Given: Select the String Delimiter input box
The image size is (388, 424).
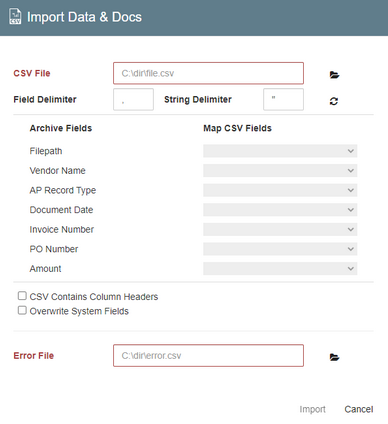Looking at the screenshot, I should coord(283,99).
